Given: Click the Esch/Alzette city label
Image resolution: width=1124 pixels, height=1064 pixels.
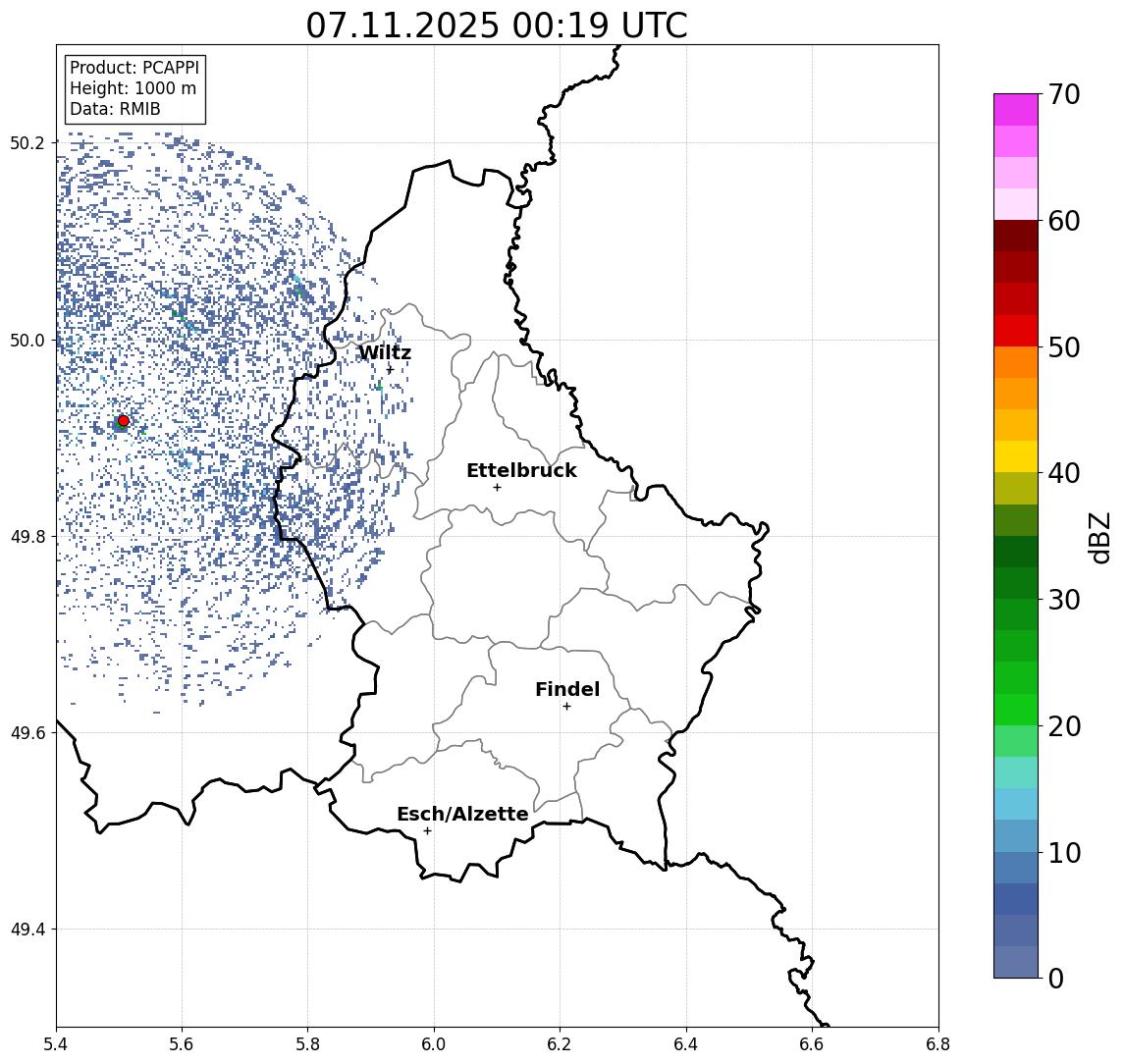Looking at the screenshot, I should (x=462, y=814).
